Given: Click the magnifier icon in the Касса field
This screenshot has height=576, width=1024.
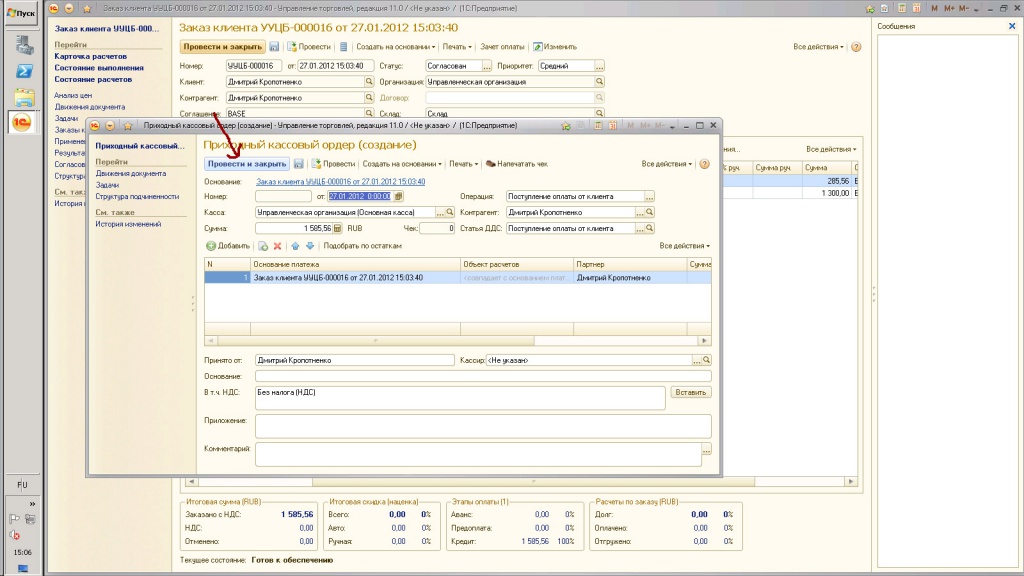Looking at the screenshot, I should click(x=449, y=212).
